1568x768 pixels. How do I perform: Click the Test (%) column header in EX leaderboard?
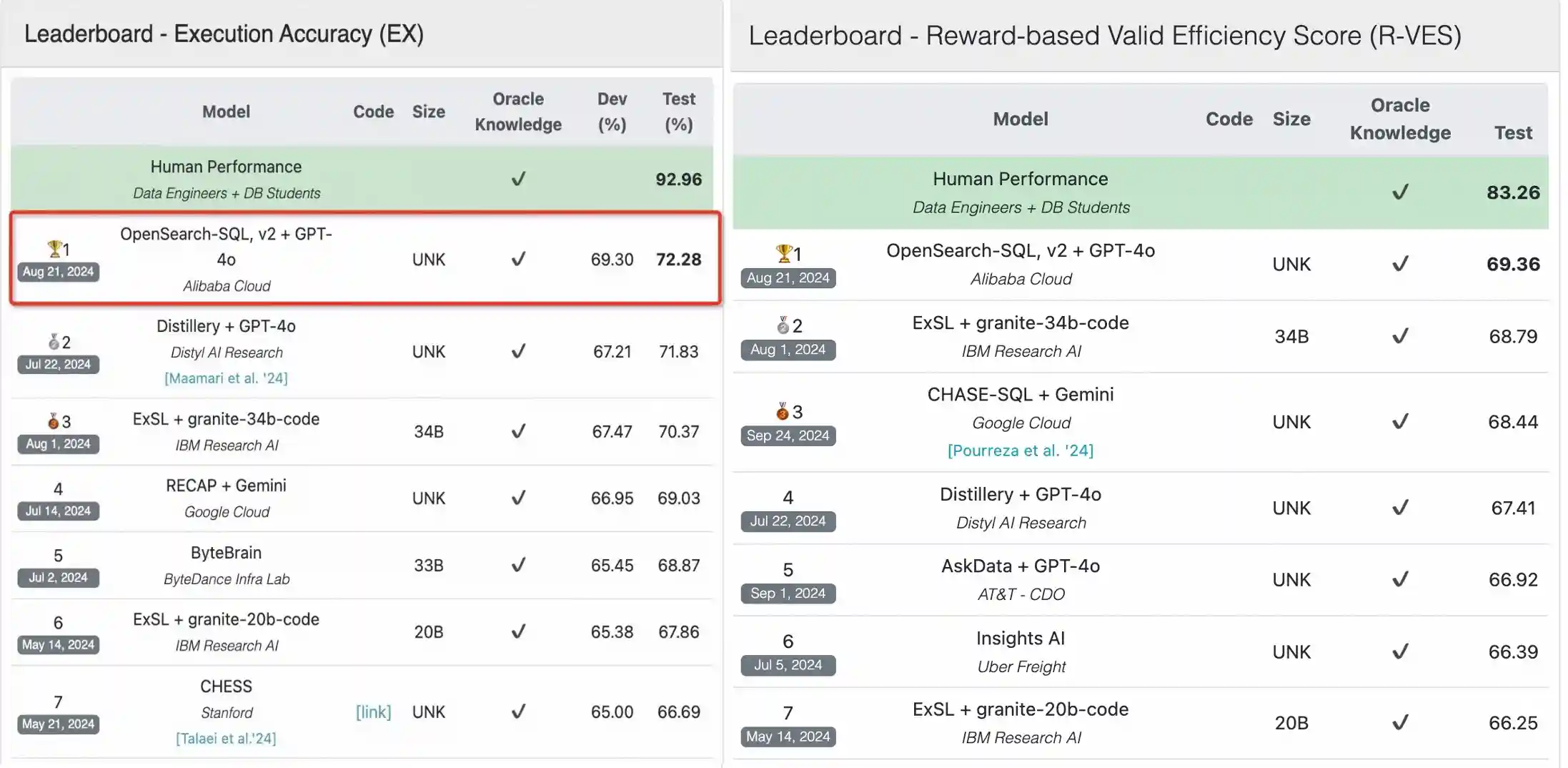678,112
